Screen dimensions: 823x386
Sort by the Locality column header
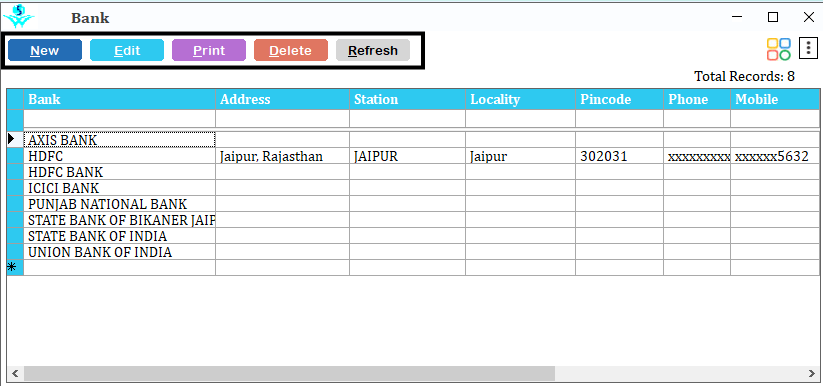point(520,99)
